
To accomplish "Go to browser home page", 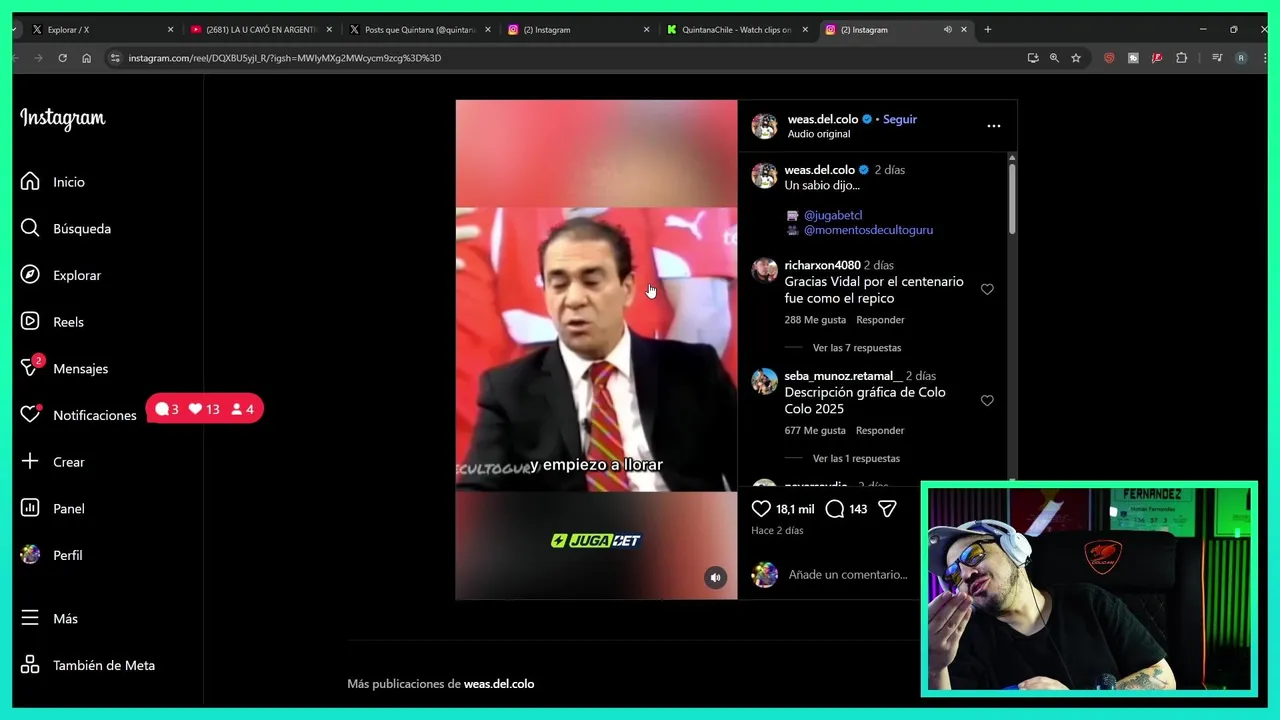I will pos(86,58).
